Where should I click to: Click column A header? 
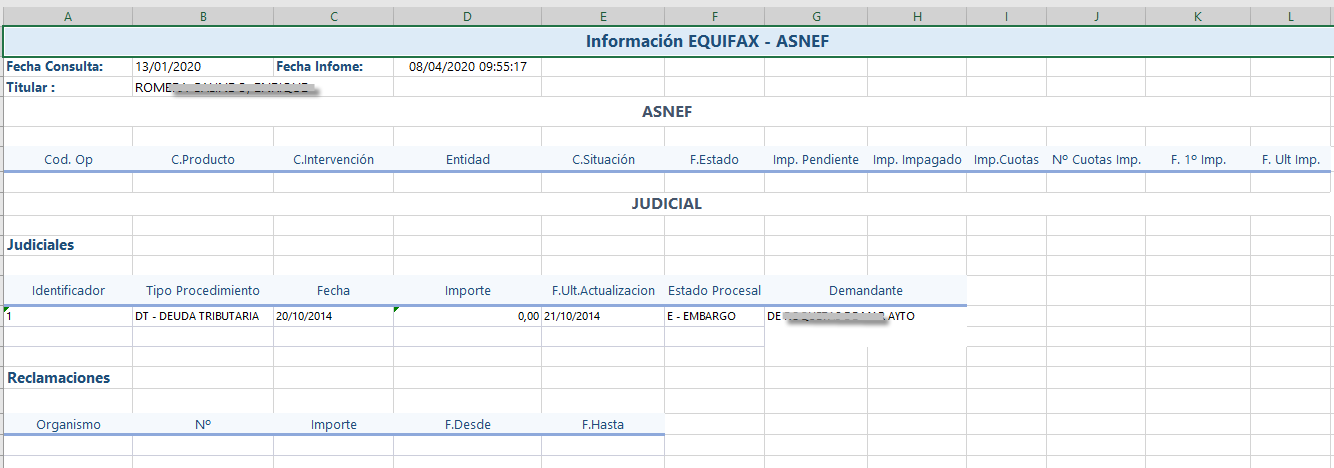click(x=68, y=16)
